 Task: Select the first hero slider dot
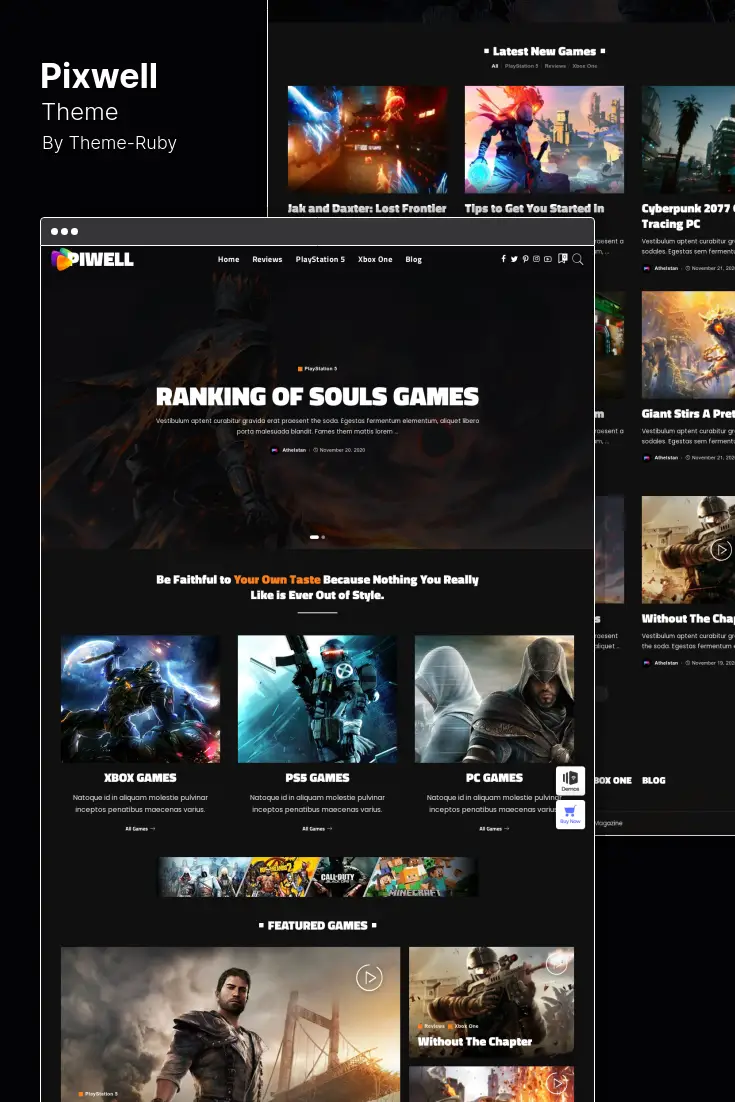(x=314, y=537)
